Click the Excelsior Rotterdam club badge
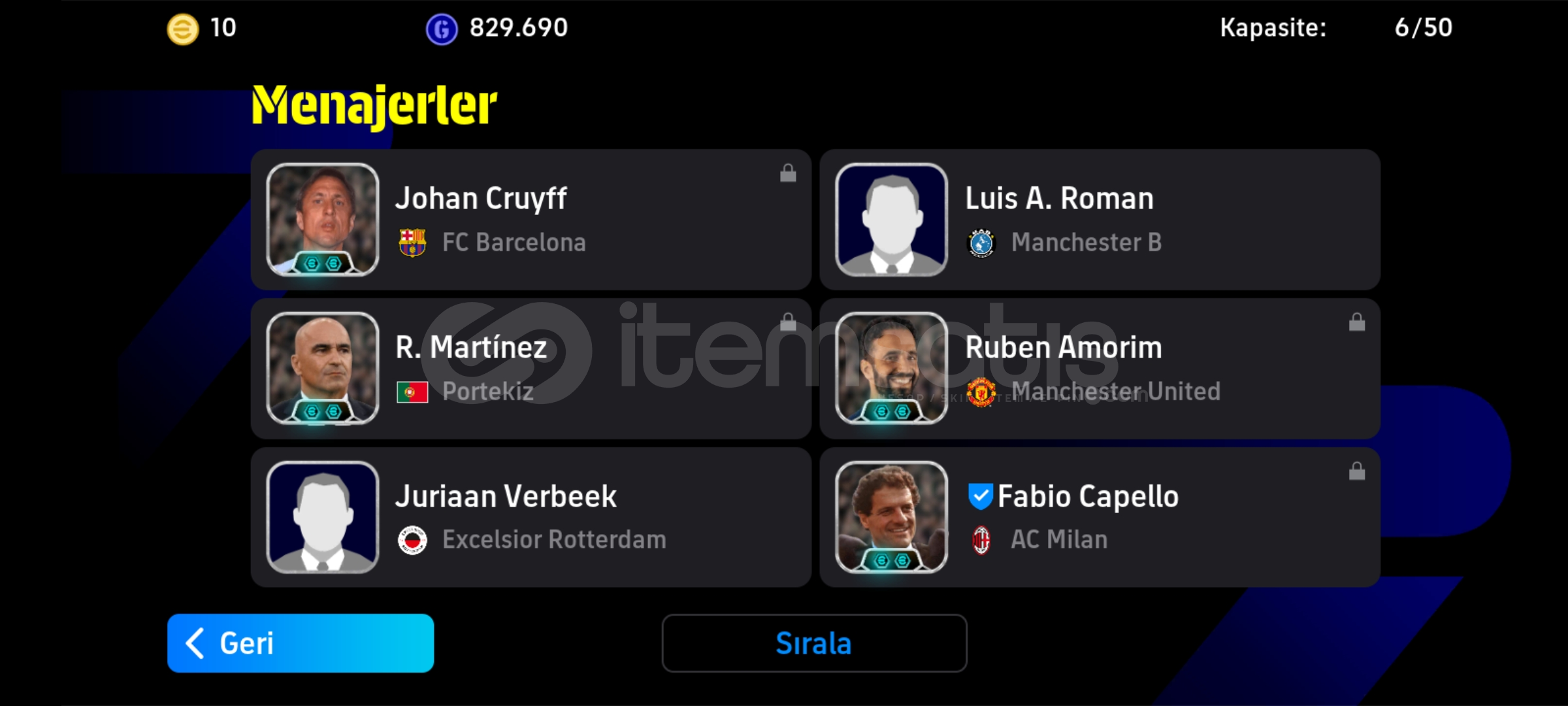The image size is (1568, 706). [x=412, y=540]
